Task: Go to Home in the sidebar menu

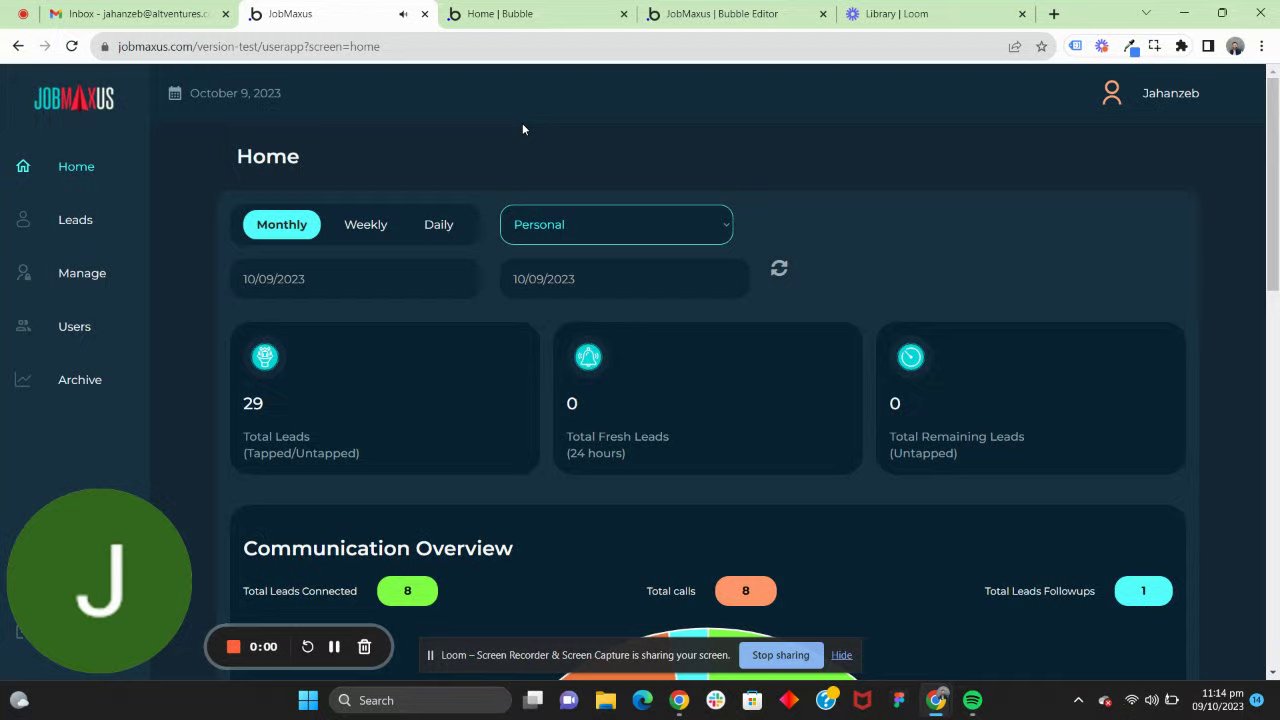Action: coord(76,166)
